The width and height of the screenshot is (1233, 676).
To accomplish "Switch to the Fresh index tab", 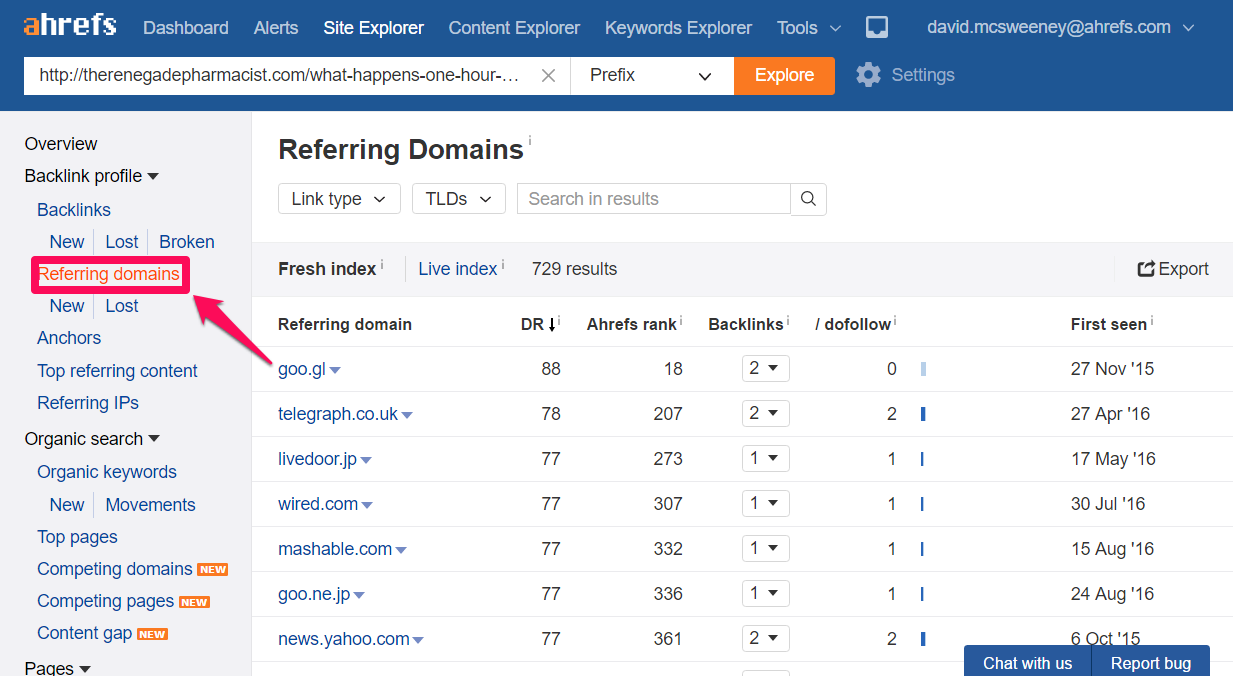I will point(327,269).
